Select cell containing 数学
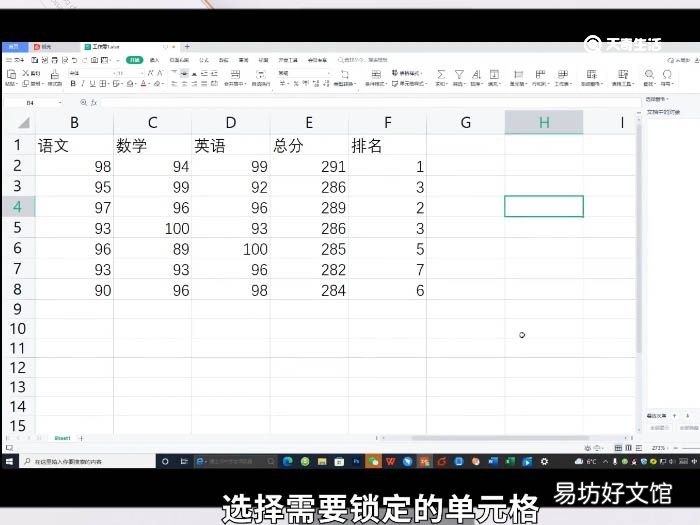The width and height of the screenshot is (700, 525). pyautogui.click(x=152, y=145)
